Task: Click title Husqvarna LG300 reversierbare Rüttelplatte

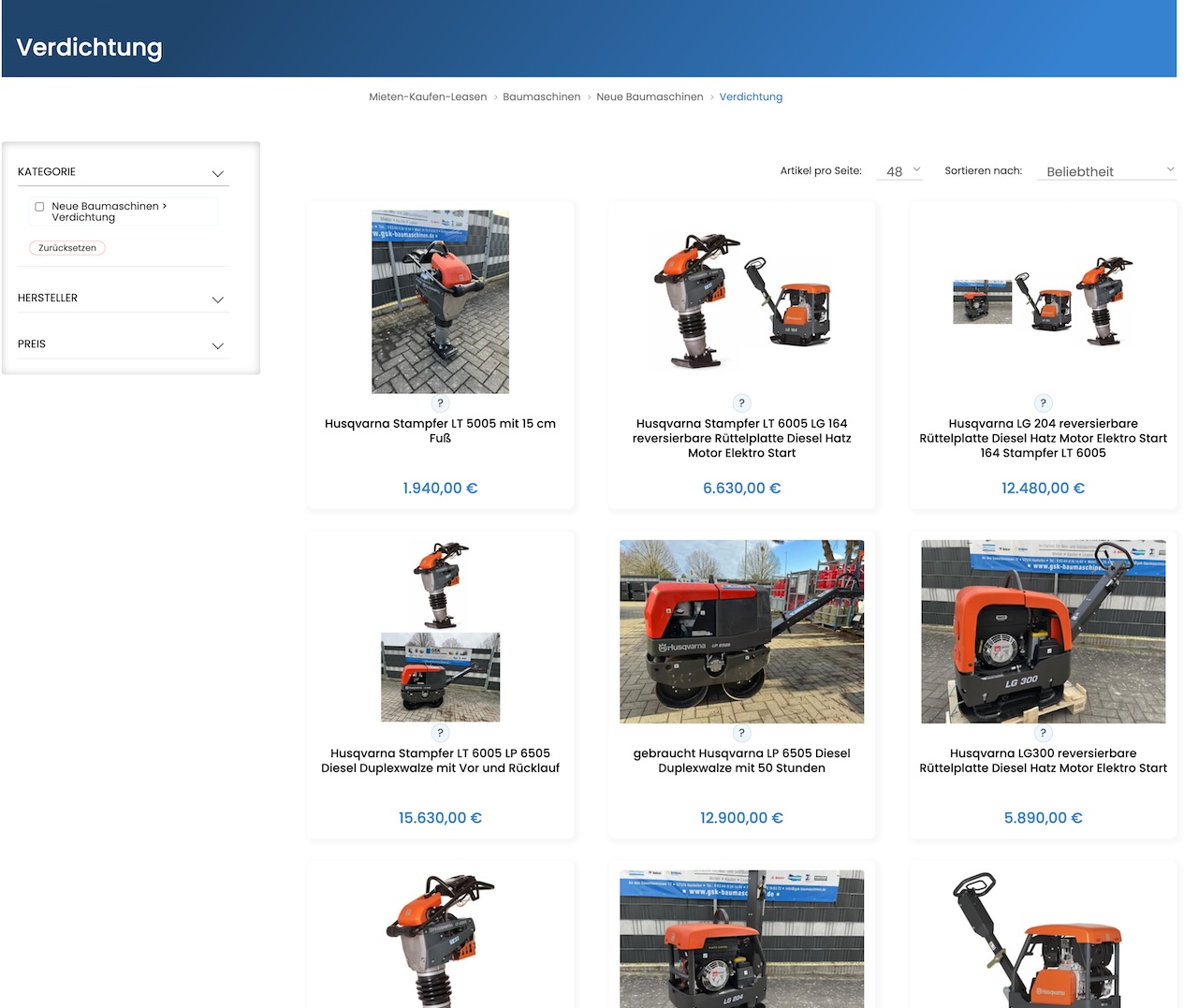Action: [x=1043, y=760]
